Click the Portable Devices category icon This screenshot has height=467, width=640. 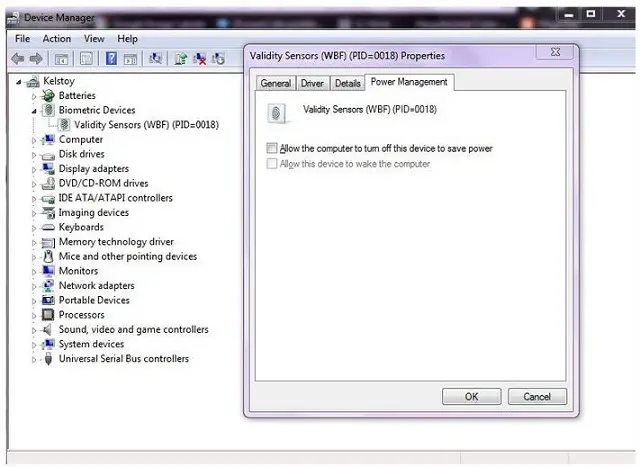click(x=48, y=300)
